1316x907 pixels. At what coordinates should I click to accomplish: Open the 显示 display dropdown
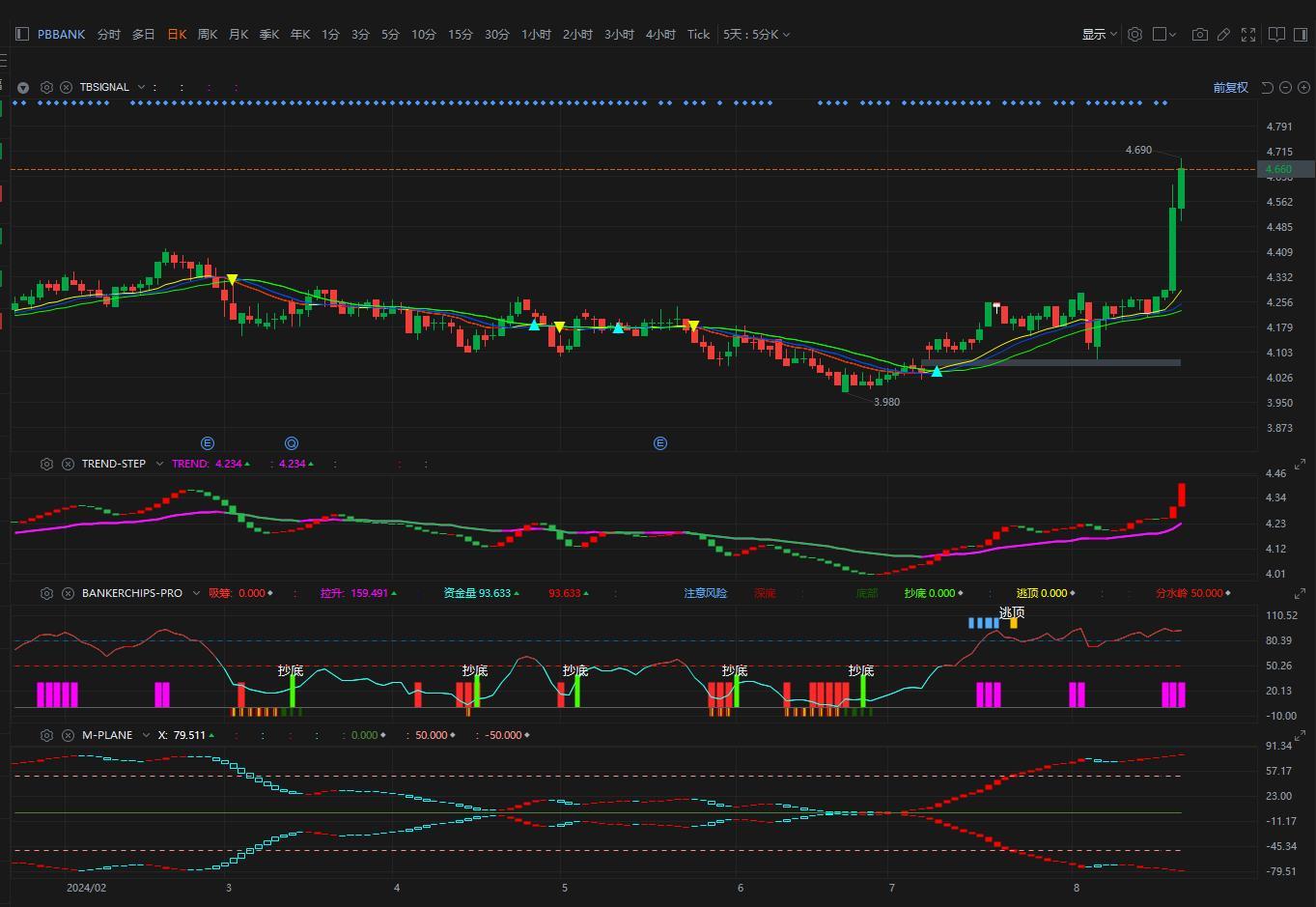[x=1099, y=34]
